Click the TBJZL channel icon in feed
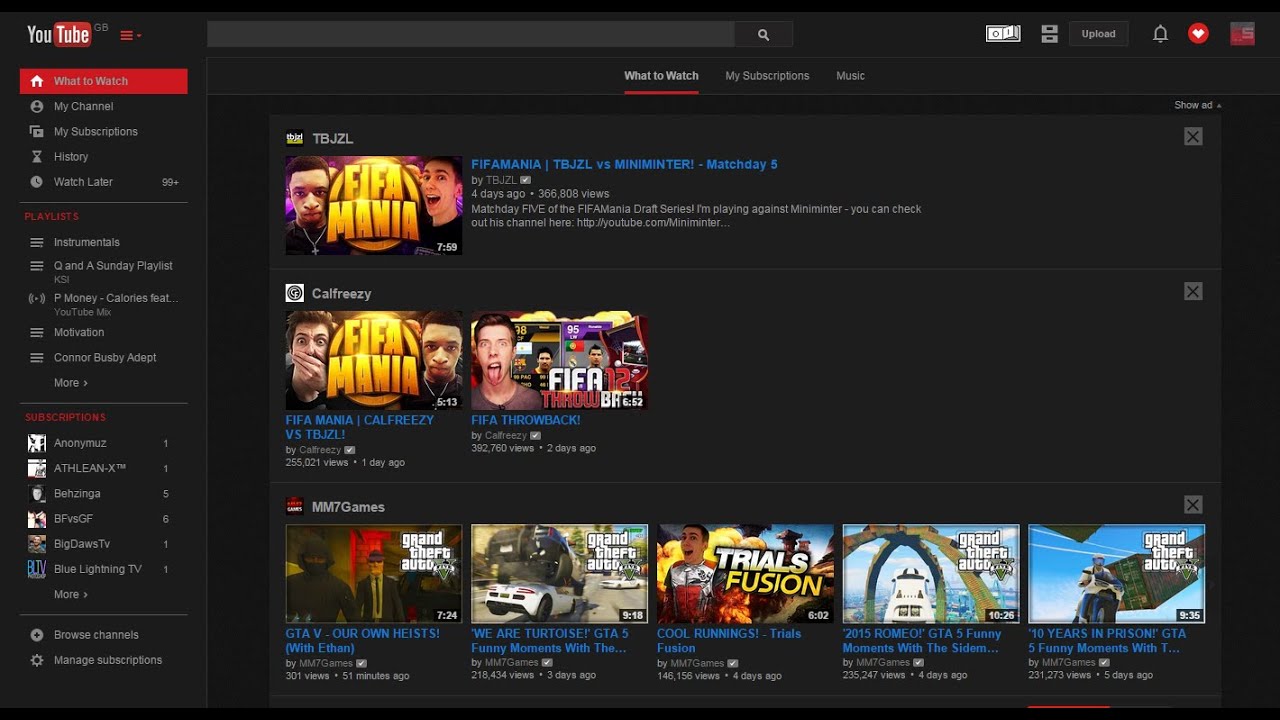 click(294, 138)
